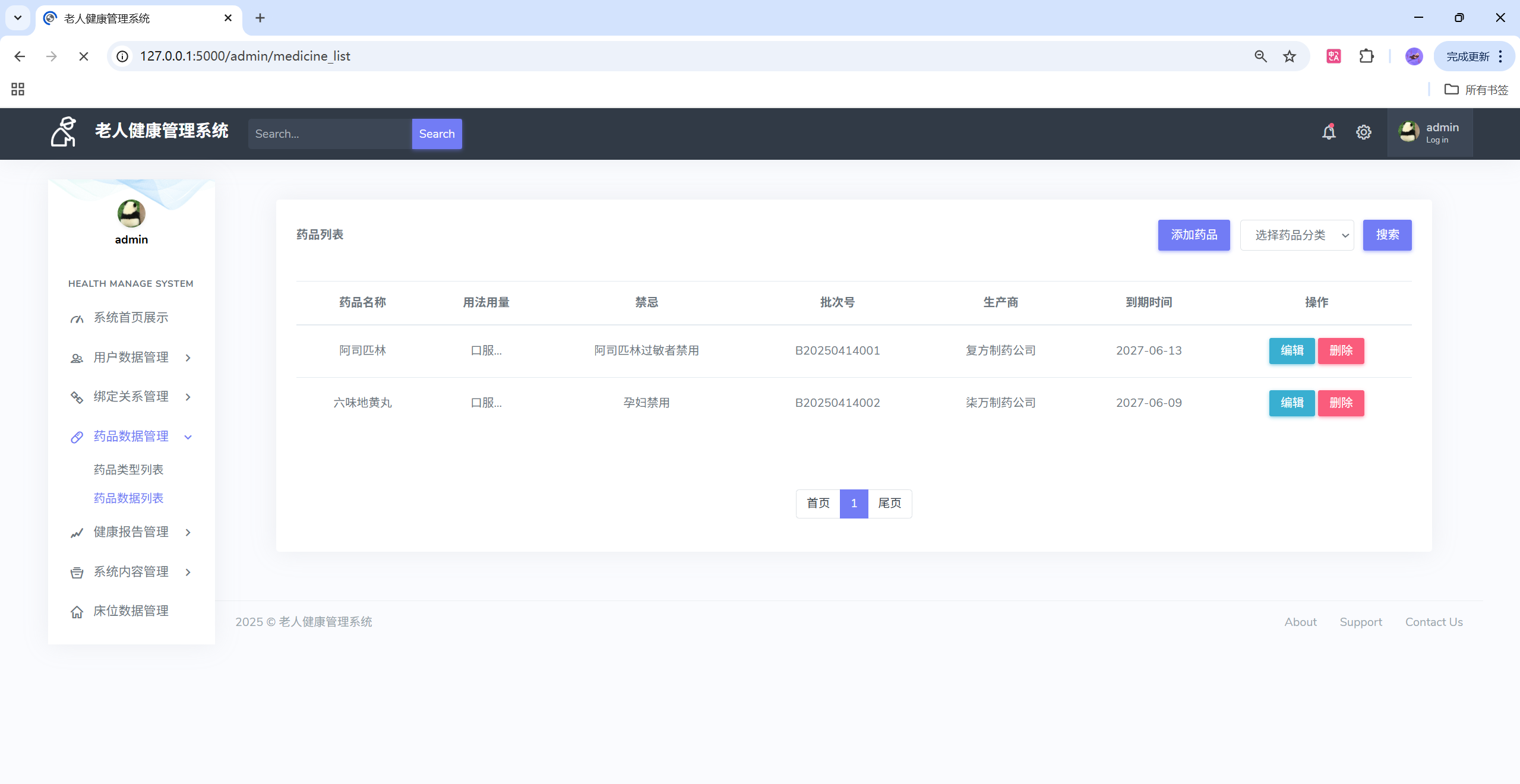Go to 系统首页展示 in the sidebar

[131, 318]
